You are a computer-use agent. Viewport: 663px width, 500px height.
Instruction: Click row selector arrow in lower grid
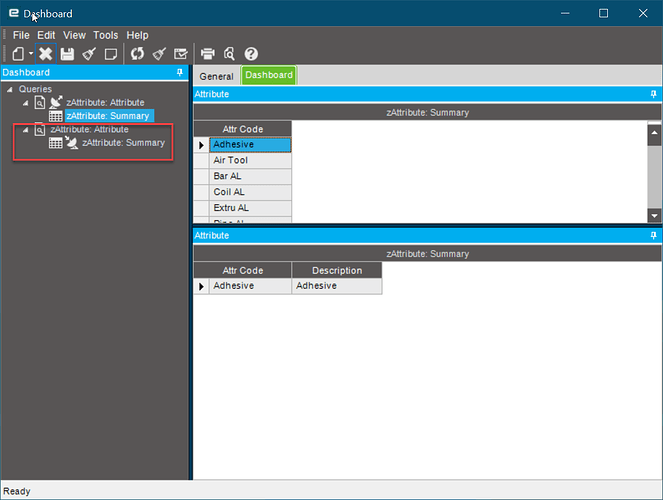[x=201, y=286]
